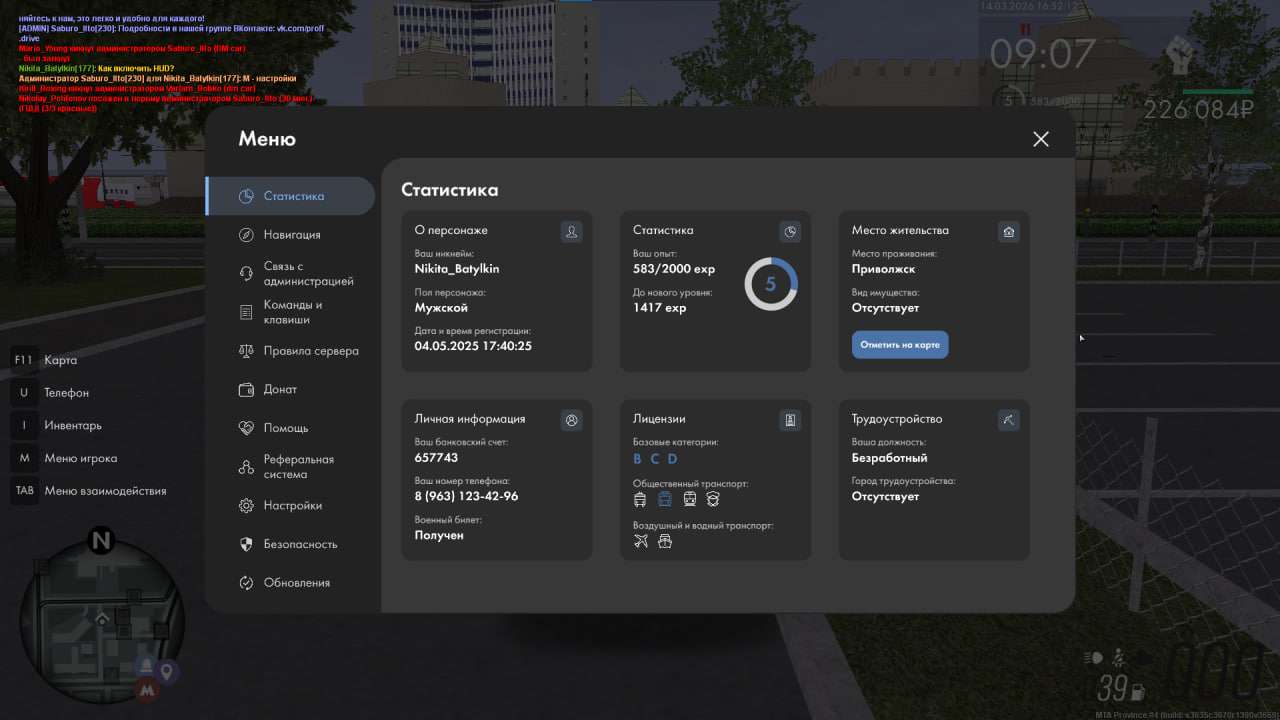The height and width of the screenshot is (720, 1280).
Task: Click the ship license icon
Action: (x=665, y=541)
